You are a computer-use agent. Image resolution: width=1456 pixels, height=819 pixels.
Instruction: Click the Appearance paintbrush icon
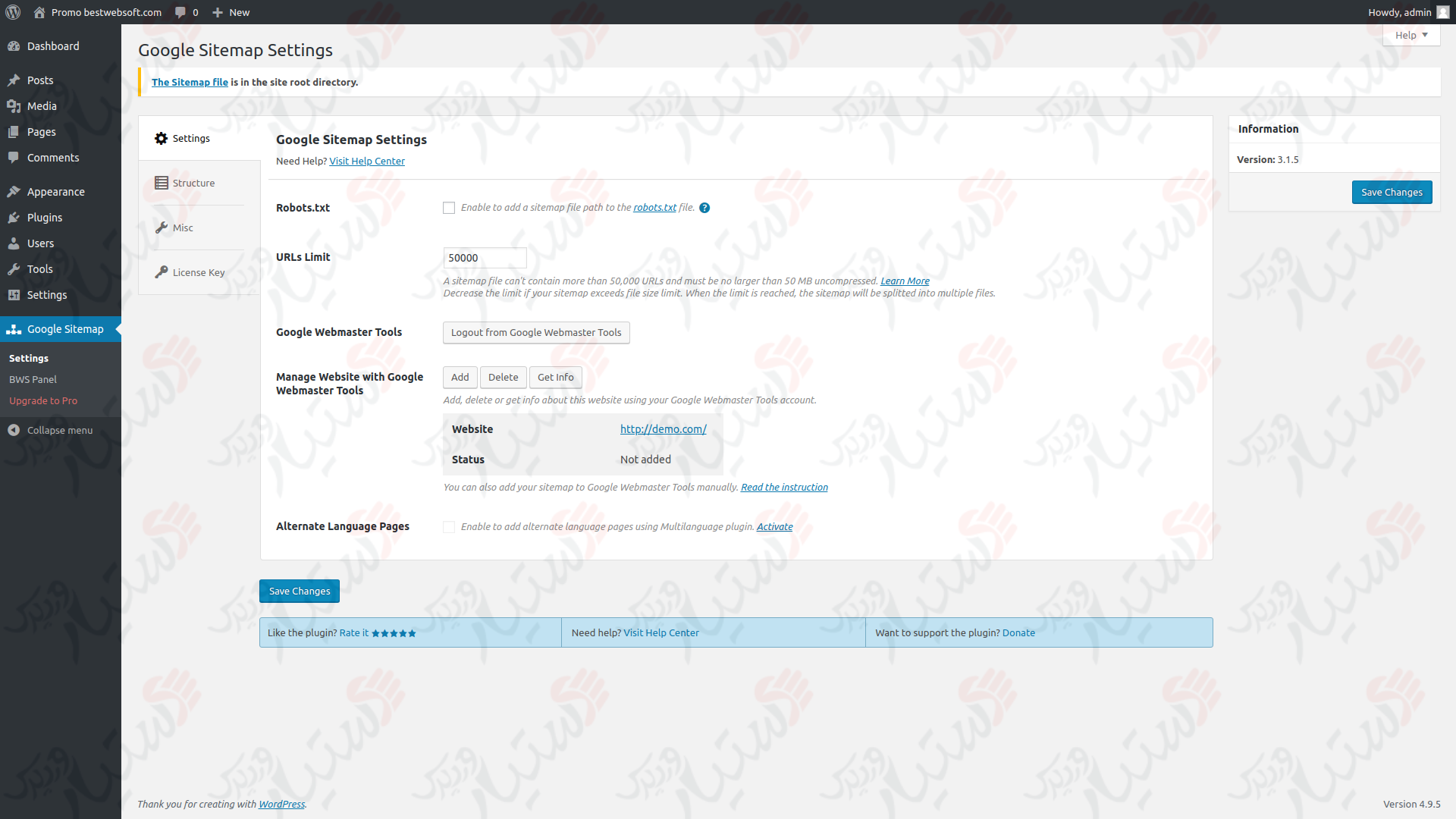click(14, 191)
